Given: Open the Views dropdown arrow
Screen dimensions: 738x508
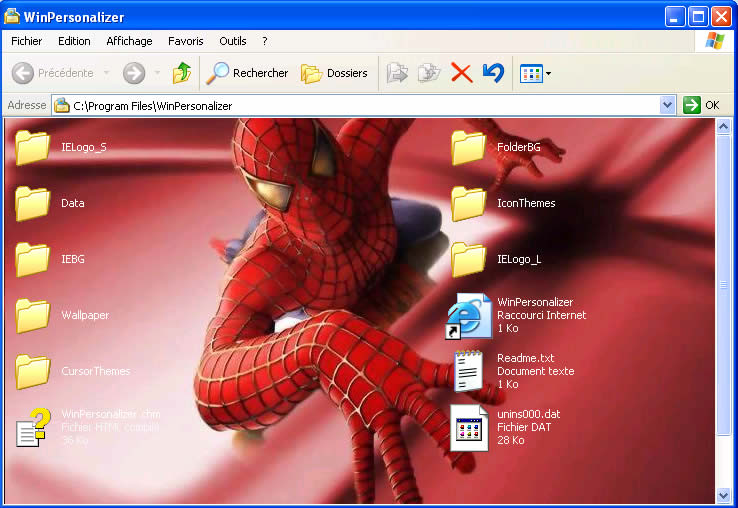Looking at the screenshot, I should 548,73.
